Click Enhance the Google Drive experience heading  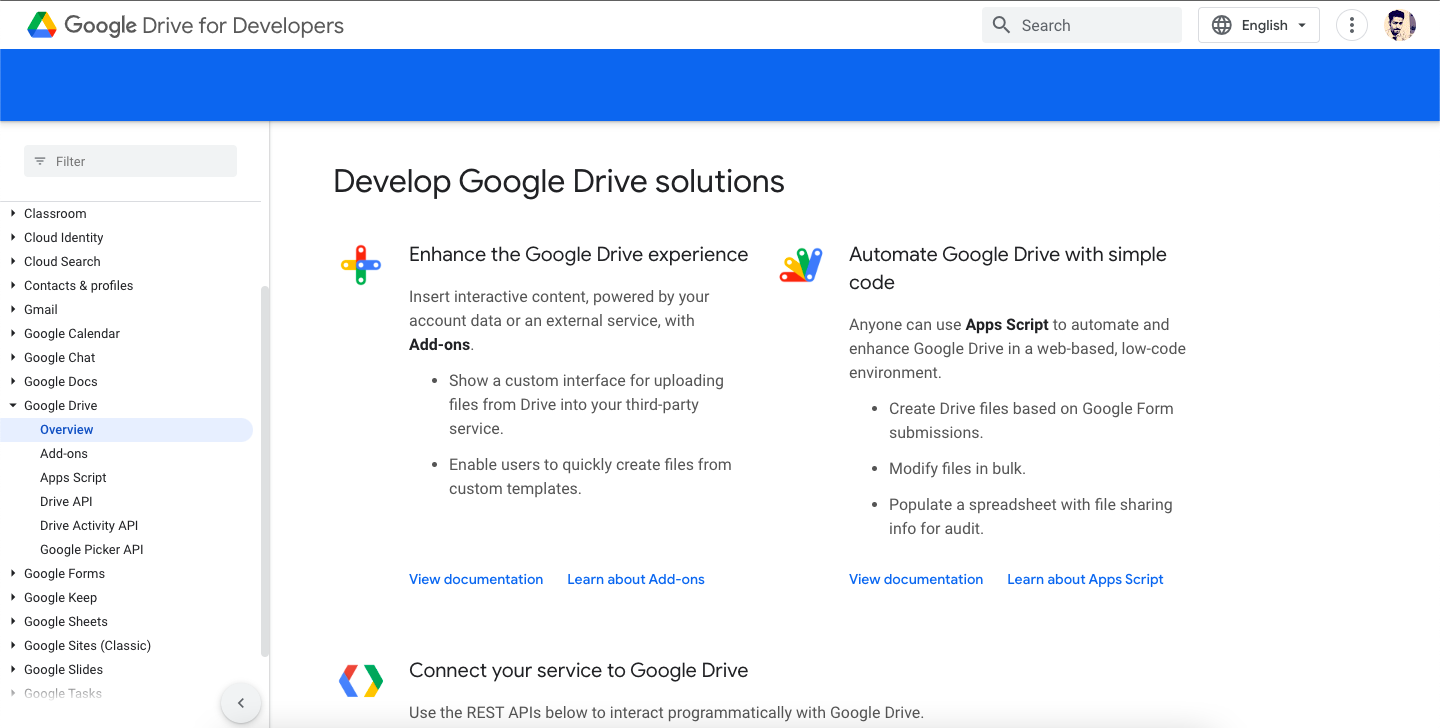coord(579,254)
